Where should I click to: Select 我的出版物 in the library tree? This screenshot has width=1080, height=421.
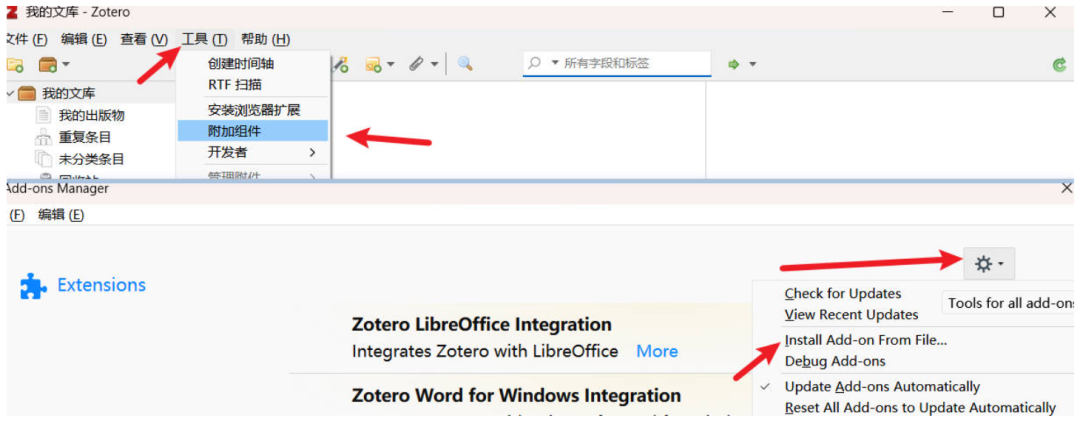point(92,115)
